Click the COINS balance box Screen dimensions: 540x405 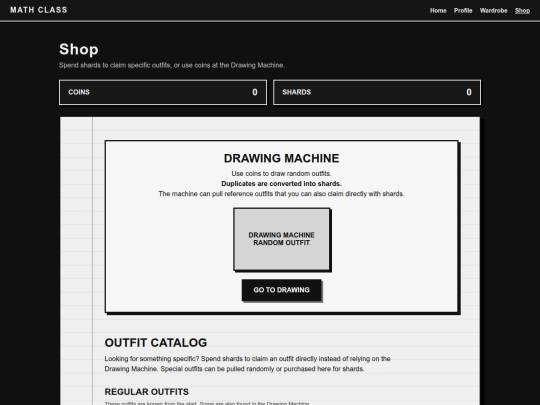tap(163, 92)
